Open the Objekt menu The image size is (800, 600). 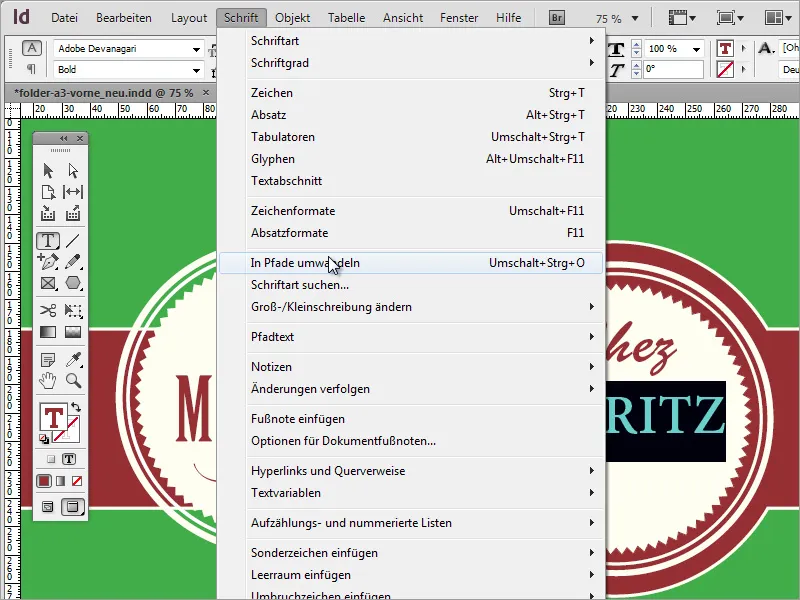[x=292, y=18]
